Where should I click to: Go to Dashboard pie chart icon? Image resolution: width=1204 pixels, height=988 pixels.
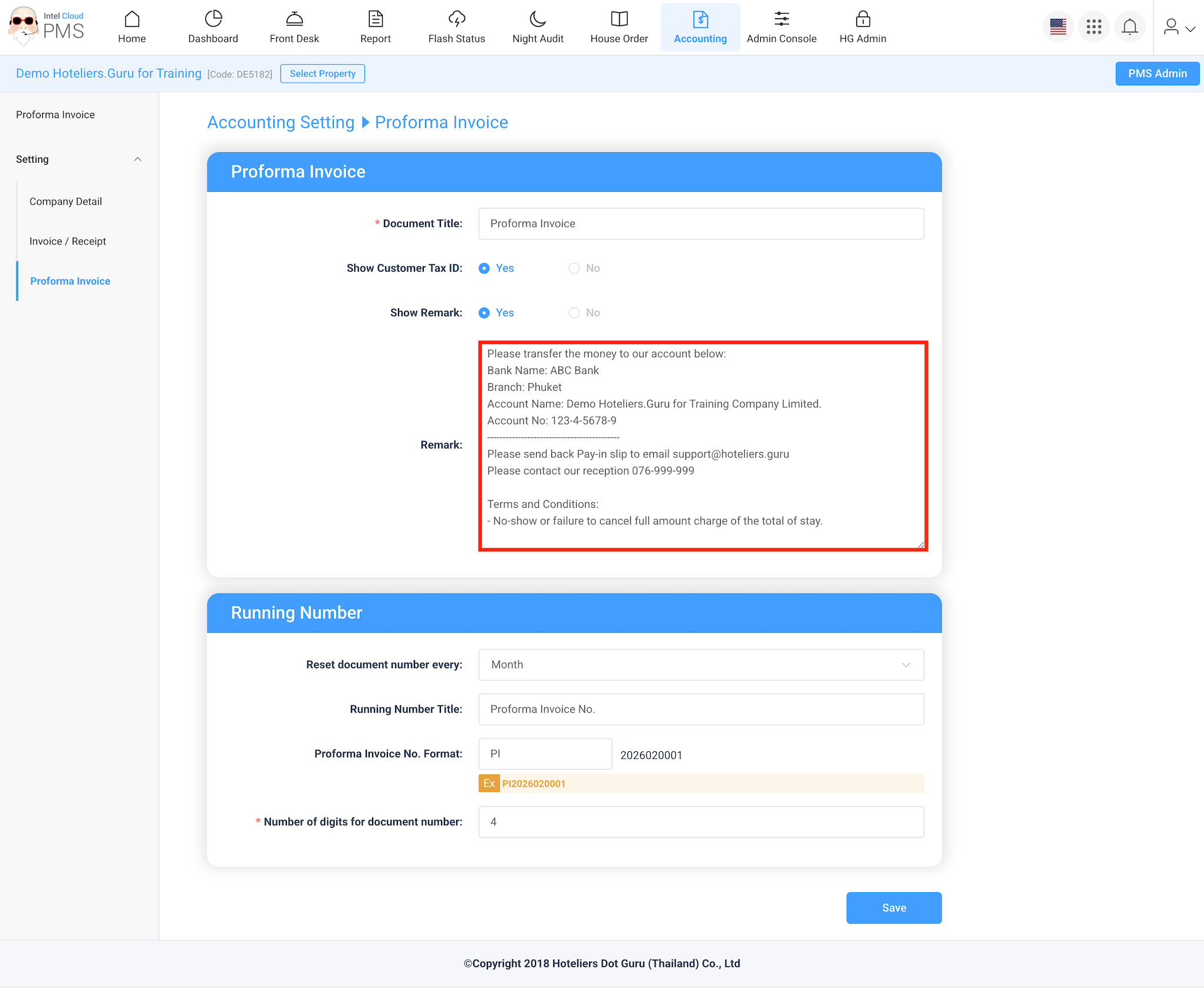tap(213, 19)
